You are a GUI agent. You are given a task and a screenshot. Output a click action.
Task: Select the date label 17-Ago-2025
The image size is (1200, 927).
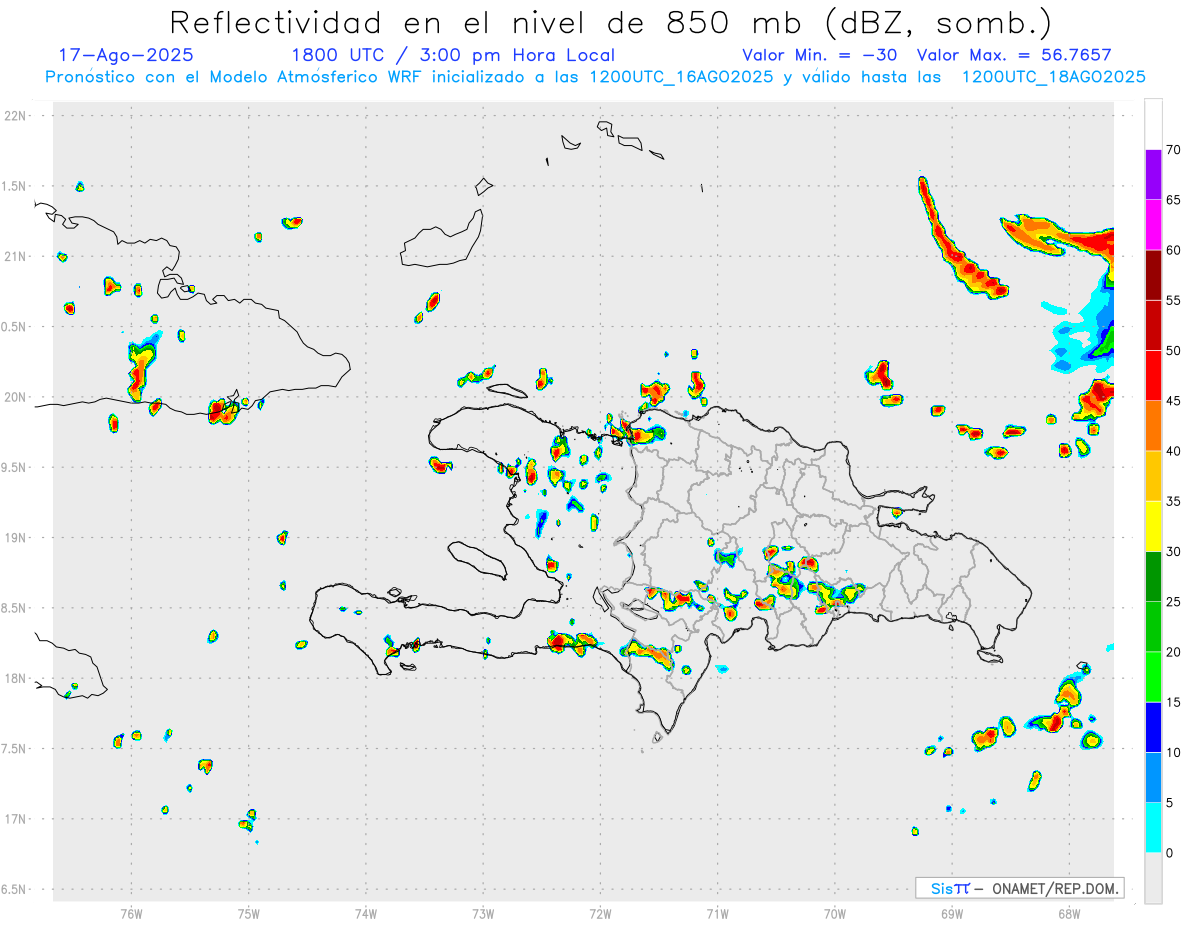(126, 55)
